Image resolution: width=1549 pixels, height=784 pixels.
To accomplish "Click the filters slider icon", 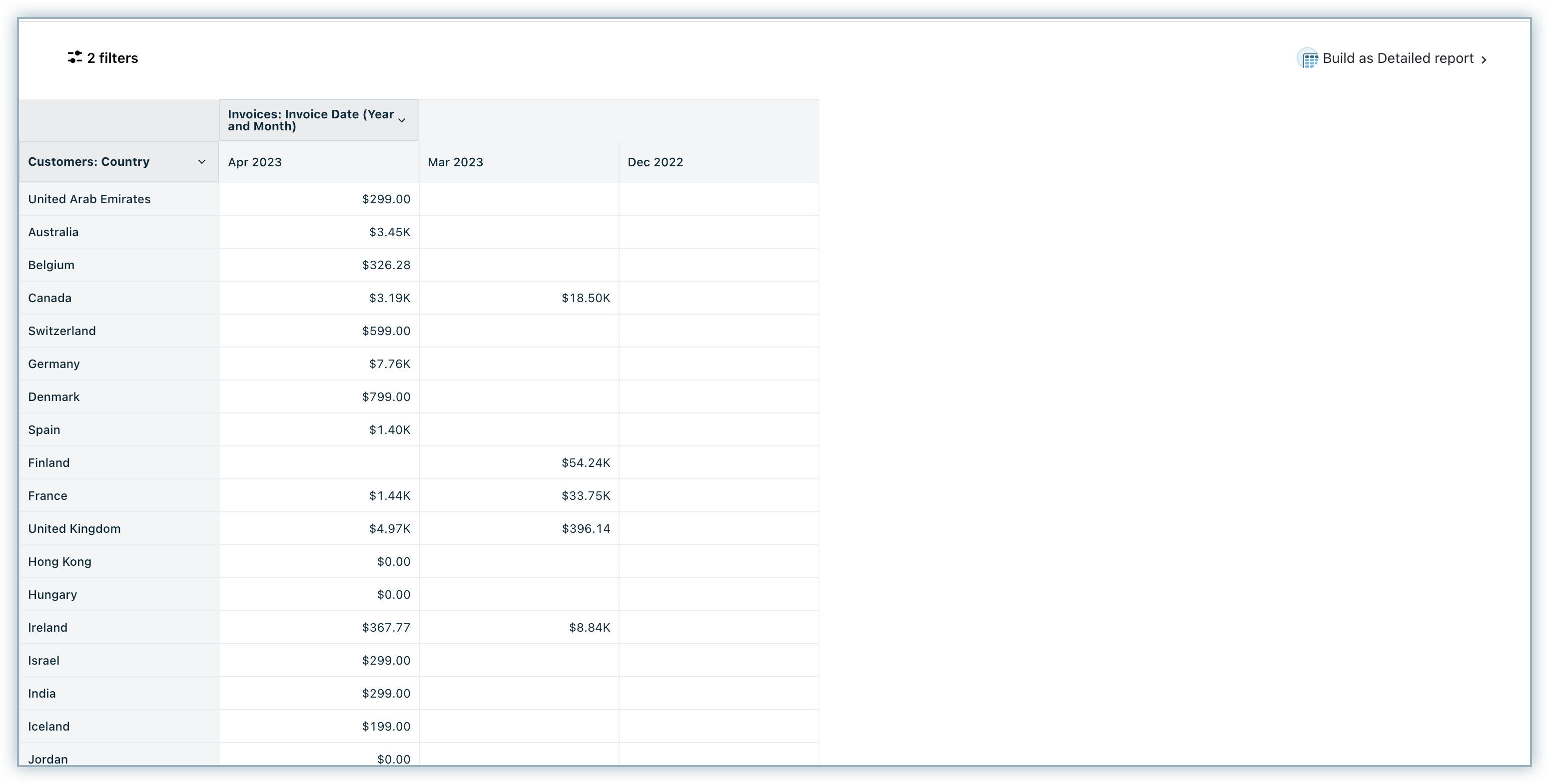I will (74, 57).
